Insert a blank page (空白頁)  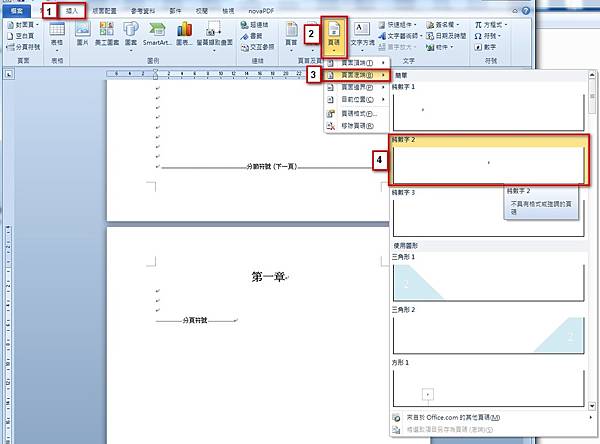21,36
